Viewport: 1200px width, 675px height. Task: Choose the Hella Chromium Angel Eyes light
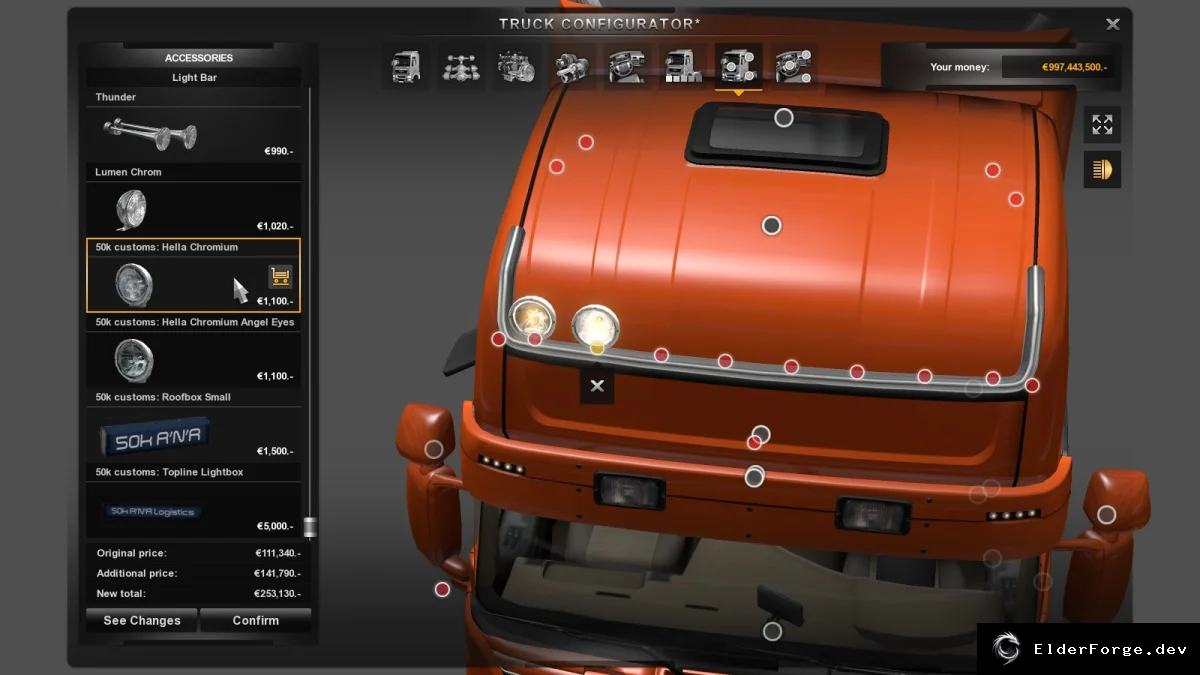(x=193, y=351)
